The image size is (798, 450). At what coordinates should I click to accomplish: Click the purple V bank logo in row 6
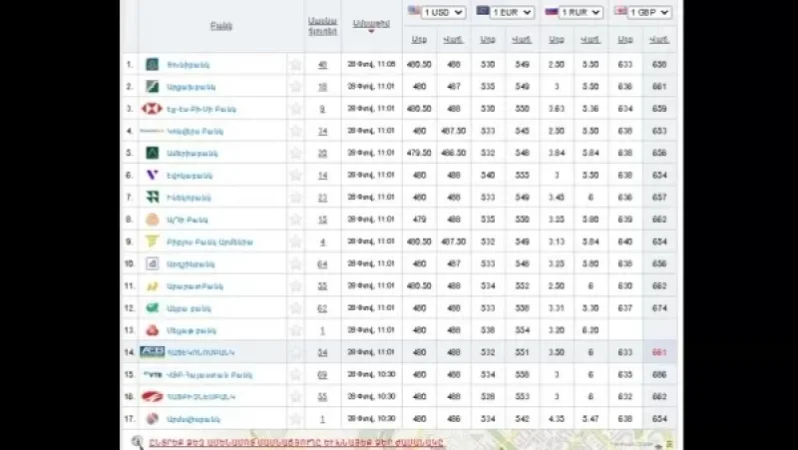coord(152,175)
